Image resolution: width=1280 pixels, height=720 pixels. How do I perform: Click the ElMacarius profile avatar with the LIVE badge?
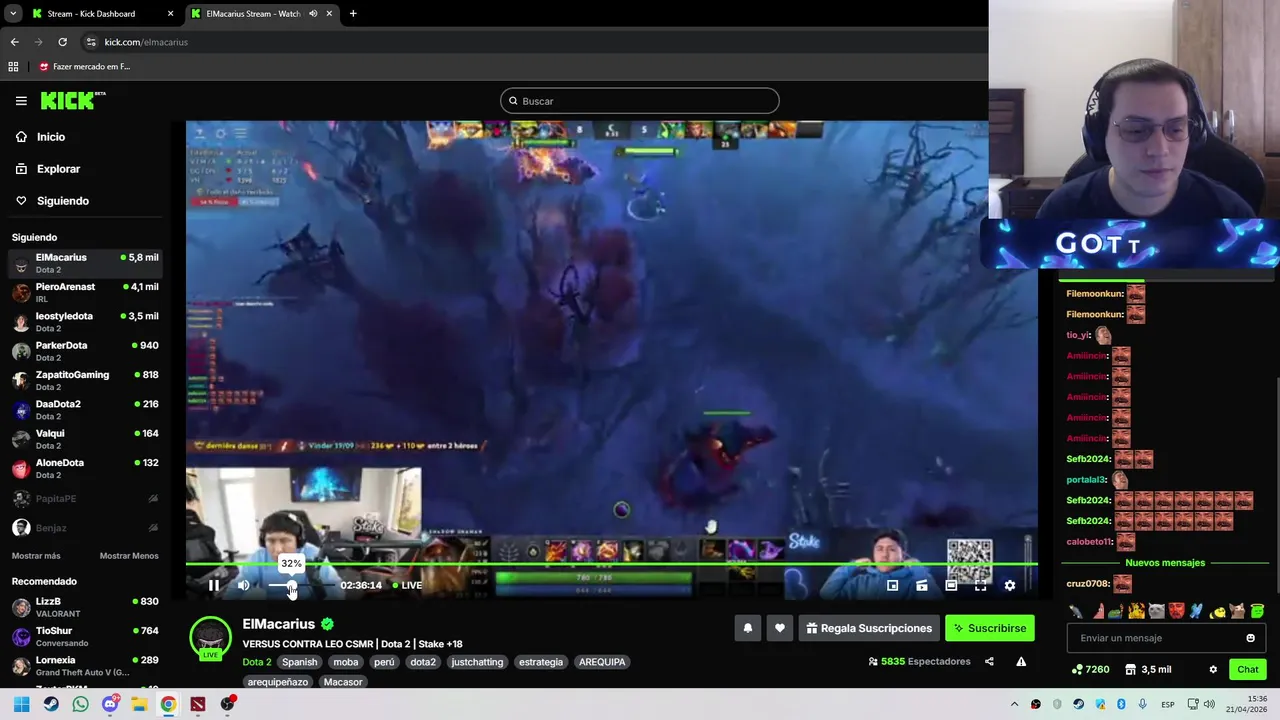click(210, 639)
